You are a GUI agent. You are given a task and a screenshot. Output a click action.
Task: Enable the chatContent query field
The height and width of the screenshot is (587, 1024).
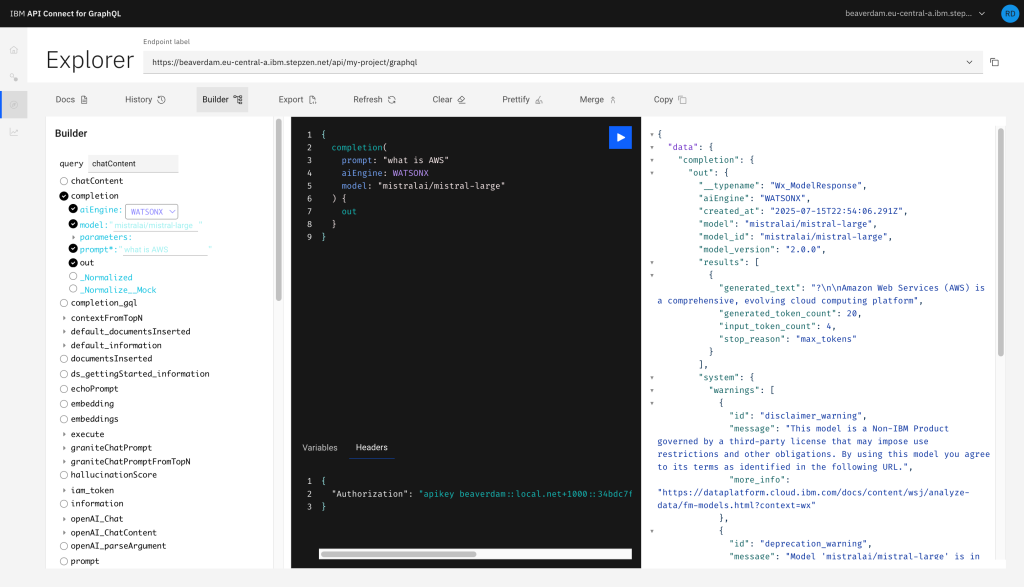click(x=64, y=181)
